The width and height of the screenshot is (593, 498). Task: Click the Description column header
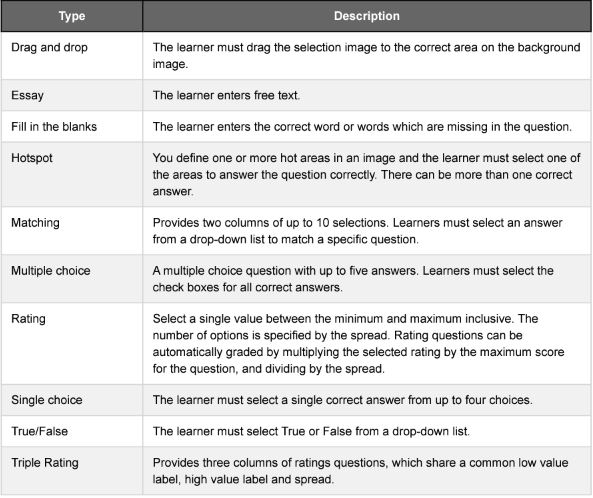click(x=367, y=16)
